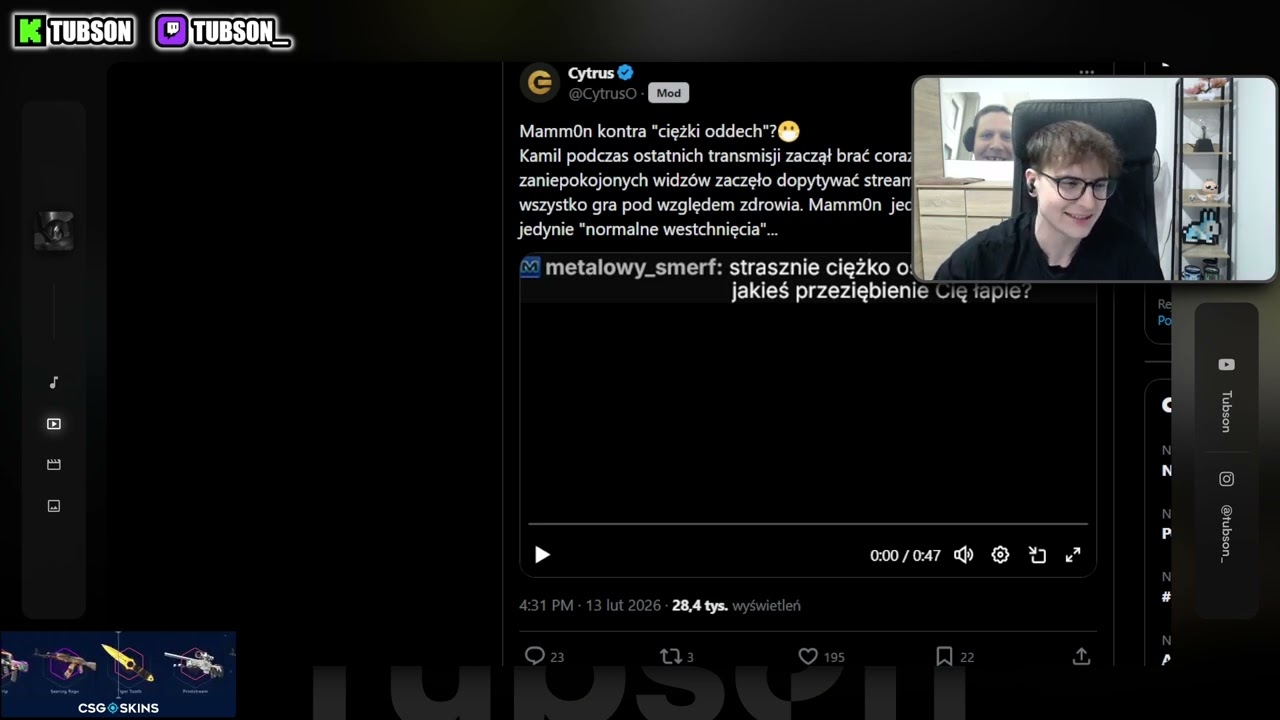1280x720 pixels.
Task: Open the Cytrus profile avatar
Action: point(540,82)
